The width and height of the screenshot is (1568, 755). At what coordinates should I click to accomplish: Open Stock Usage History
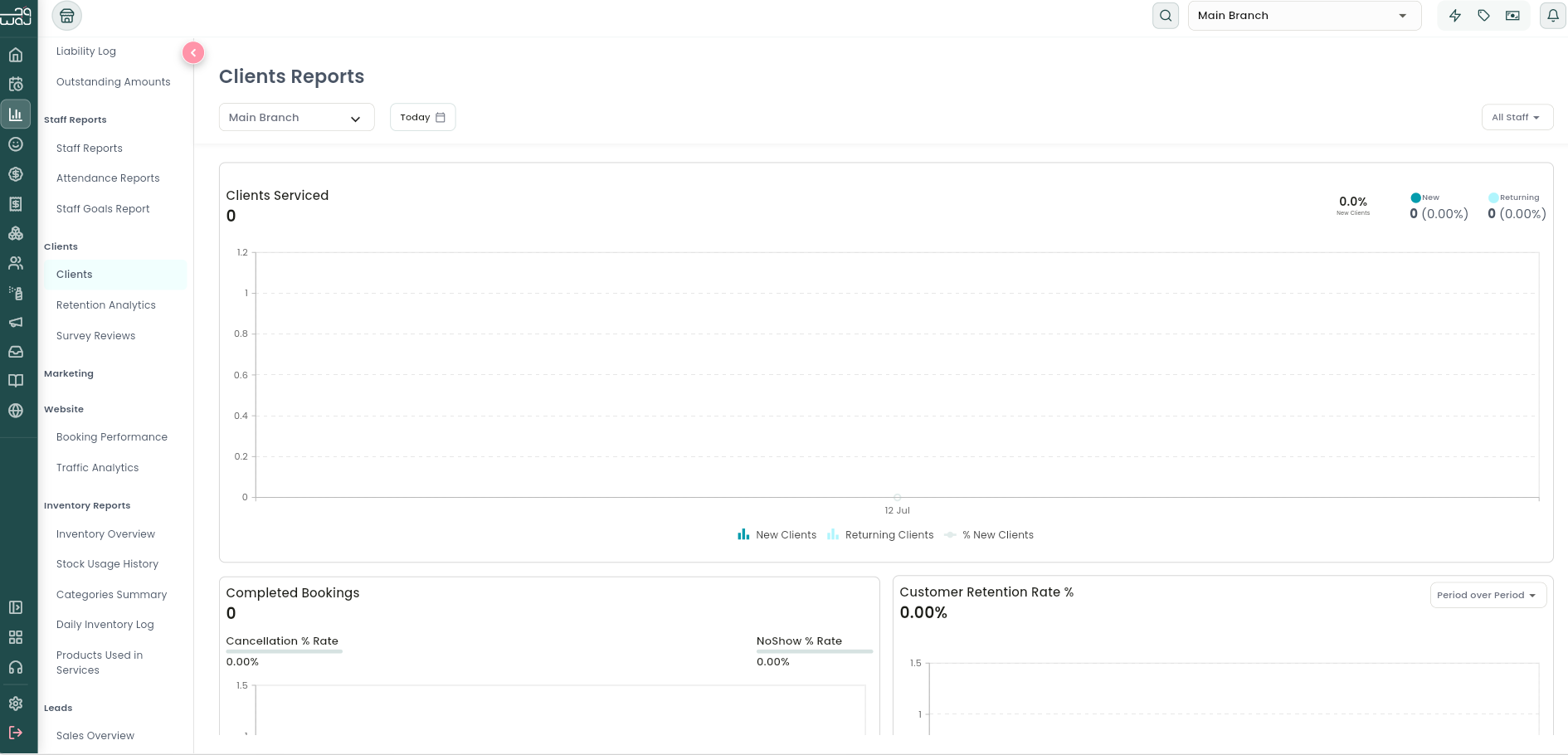pos(108,564)
